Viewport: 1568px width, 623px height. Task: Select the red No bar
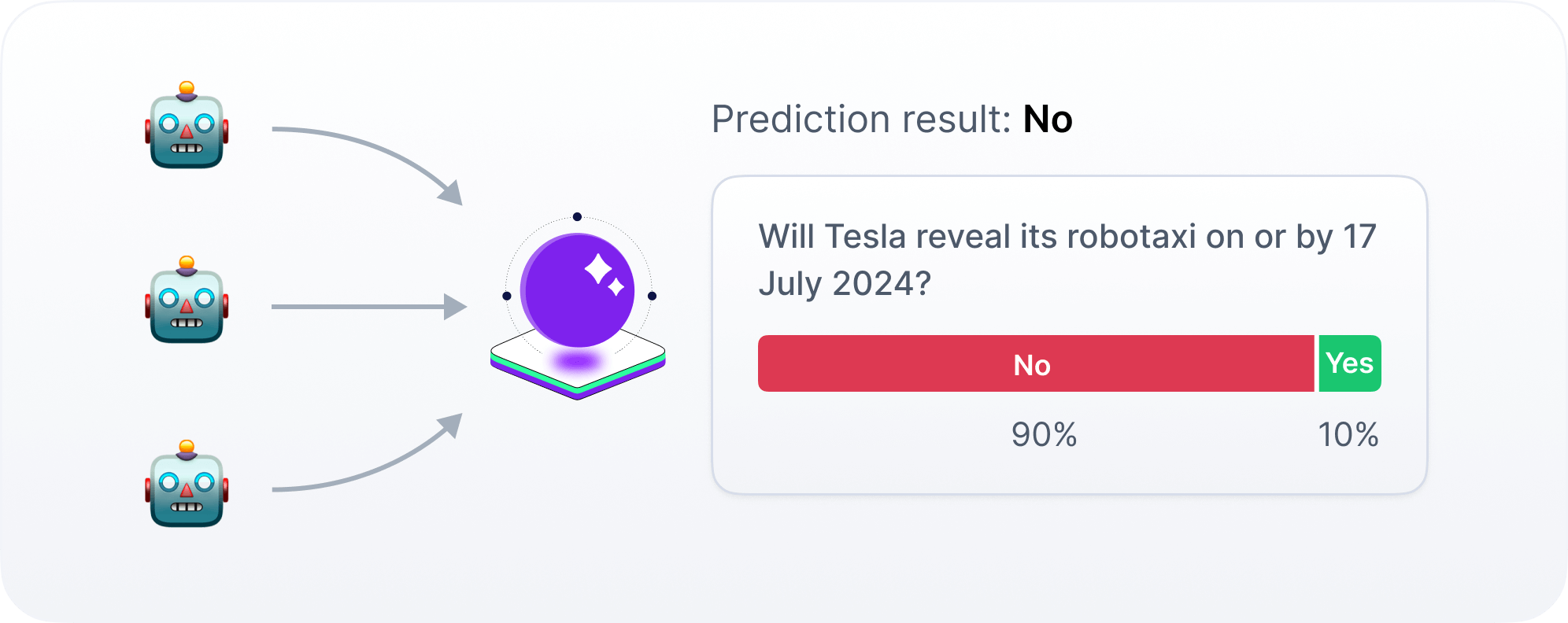coord(1036,363)
